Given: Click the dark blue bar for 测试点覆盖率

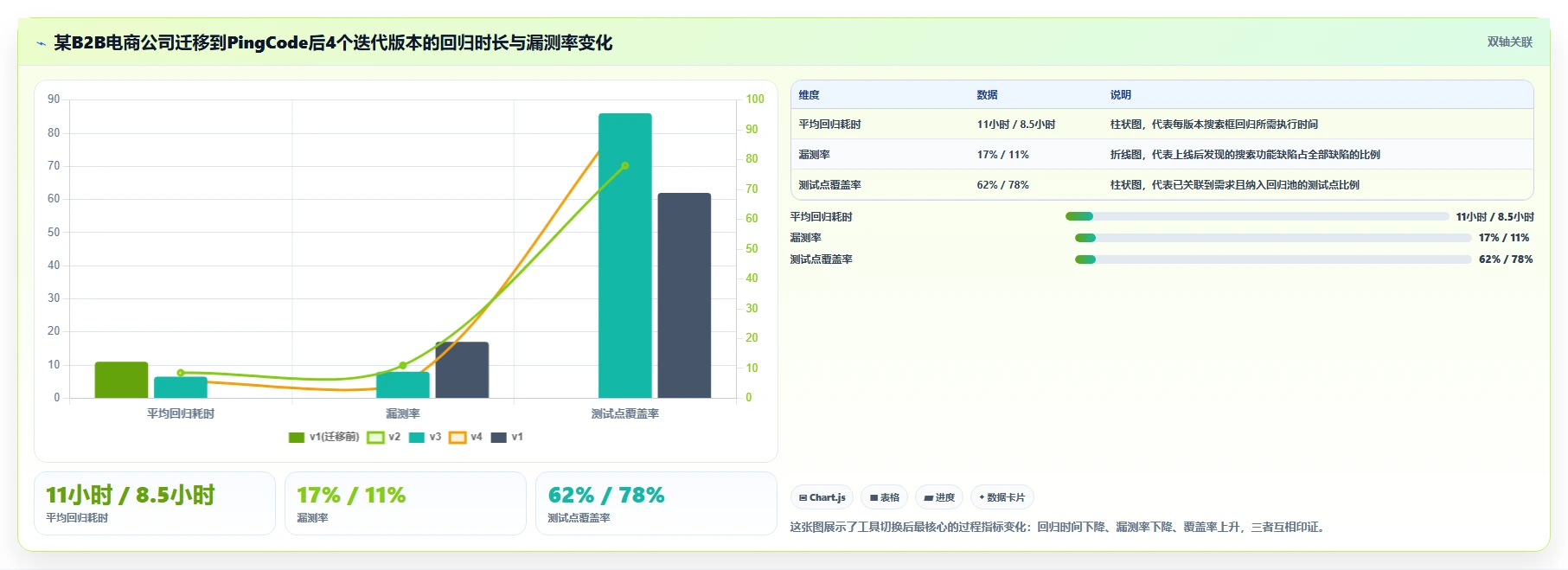Looking at the screenshot, I should (684, 296).
